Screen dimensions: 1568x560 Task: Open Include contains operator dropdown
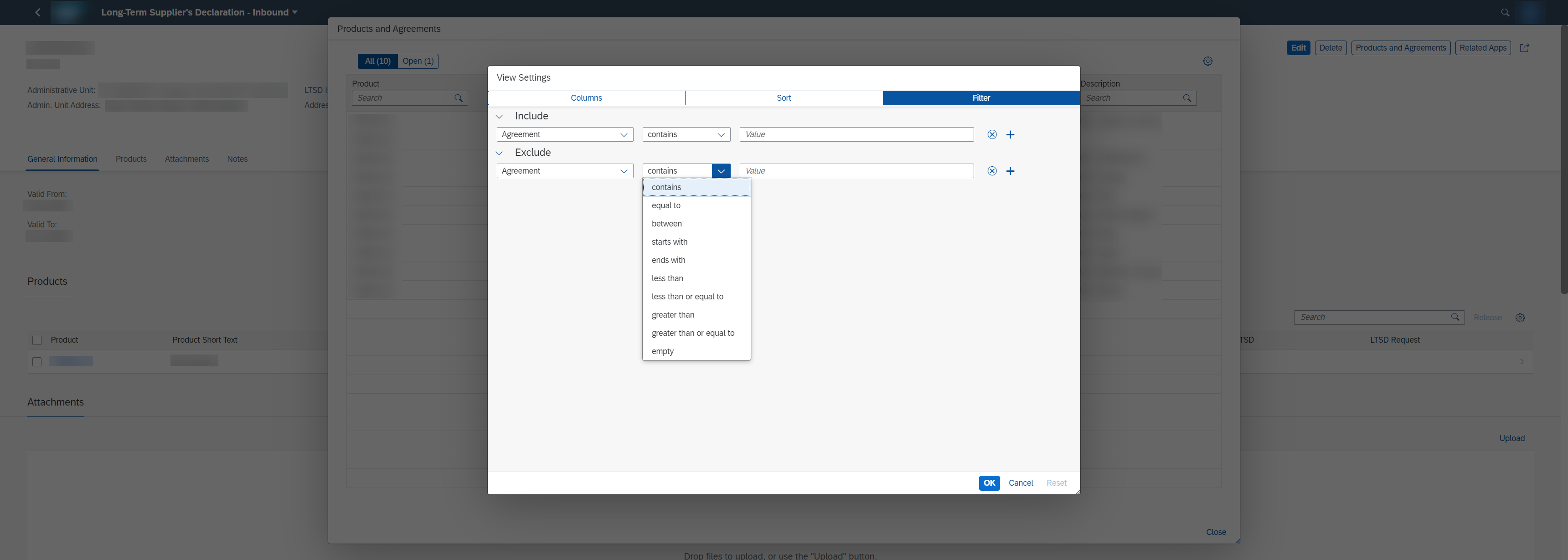721,134
